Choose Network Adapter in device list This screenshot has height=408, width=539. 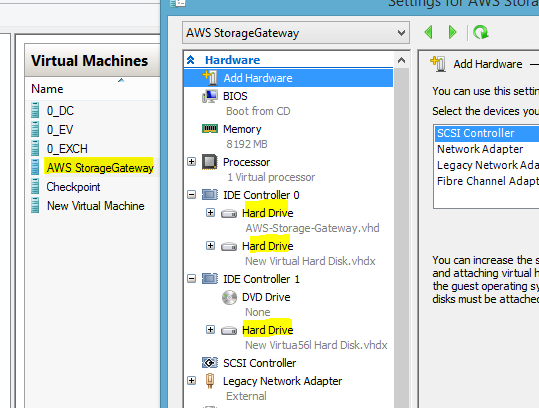click(x=480, y=149)
